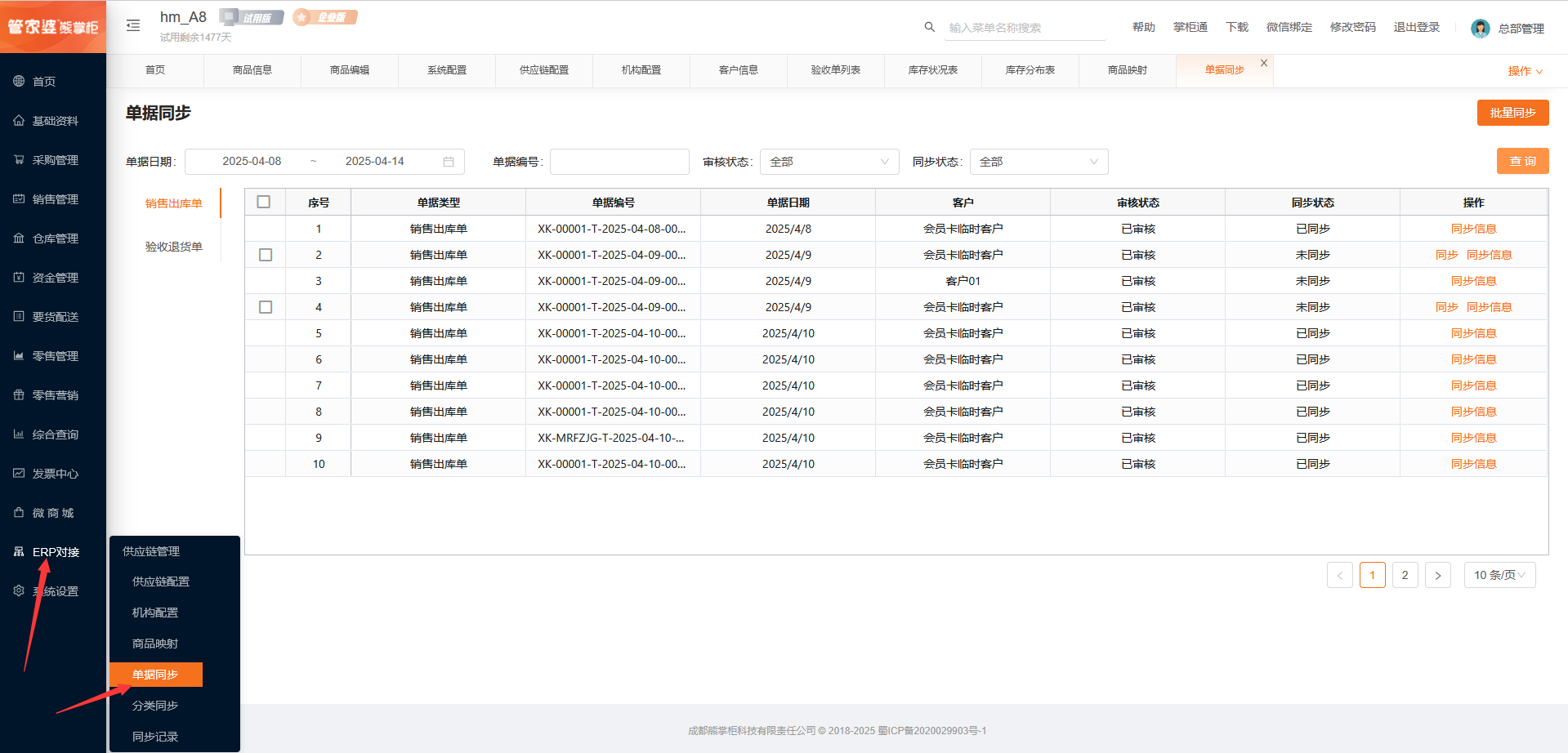Image resolution: width=1568 pixels, height=753 pixels.
Task: Open 商品映射 in the ERP submenu
Action: click(155, 644)
